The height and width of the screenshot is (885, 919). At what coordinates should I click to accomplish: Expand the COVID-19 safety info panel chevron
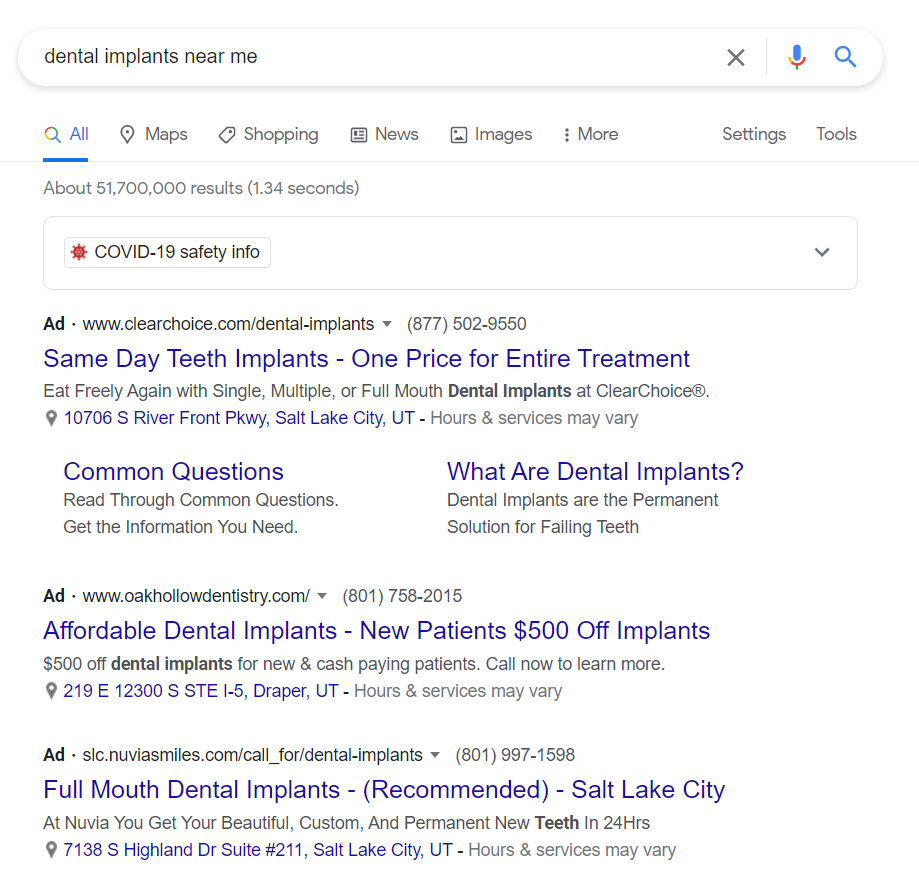(x=822, y=252)
